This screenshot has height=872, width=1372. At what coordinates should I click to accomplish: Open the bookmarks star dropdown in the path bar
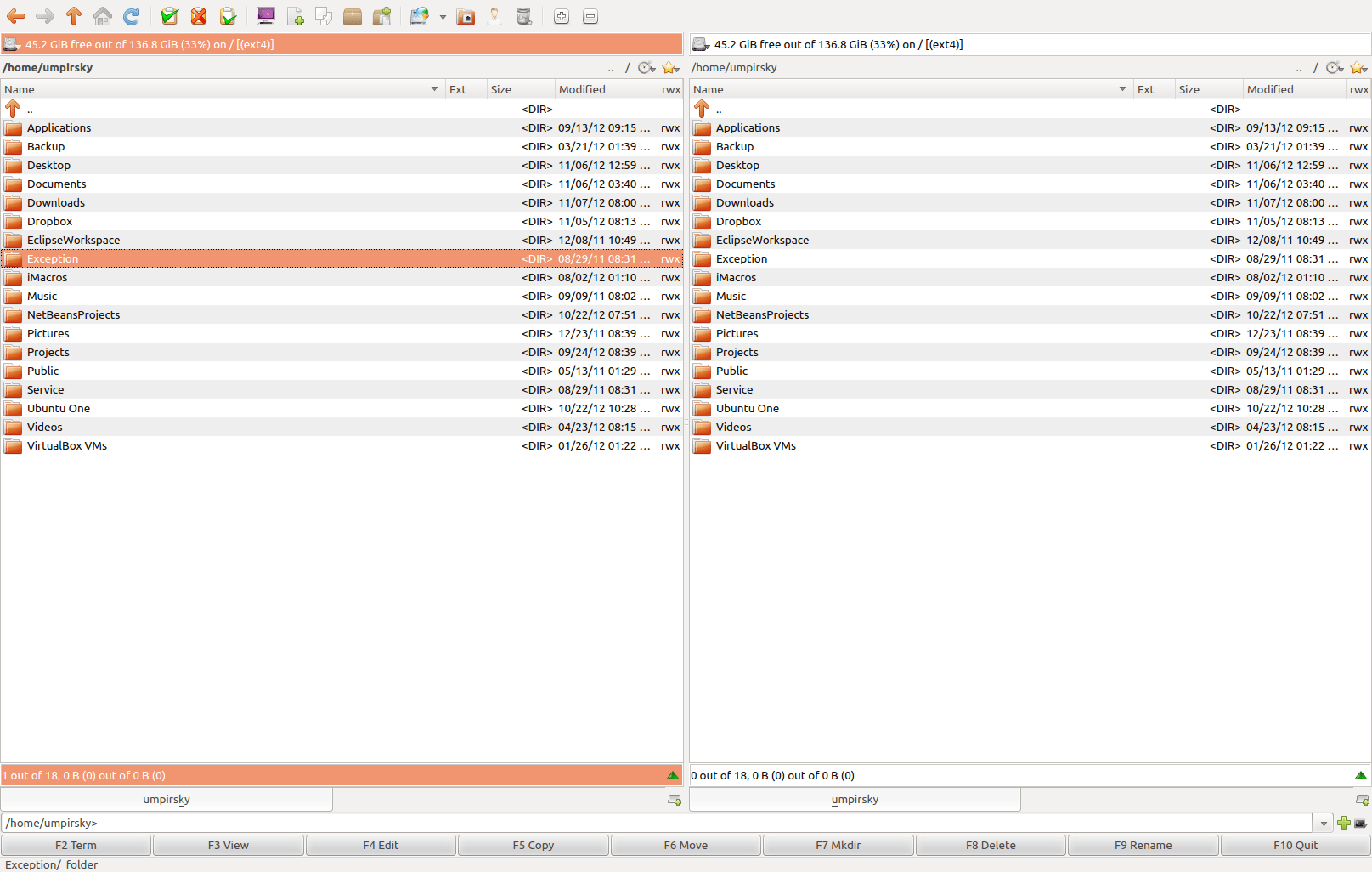pos(670,67)
